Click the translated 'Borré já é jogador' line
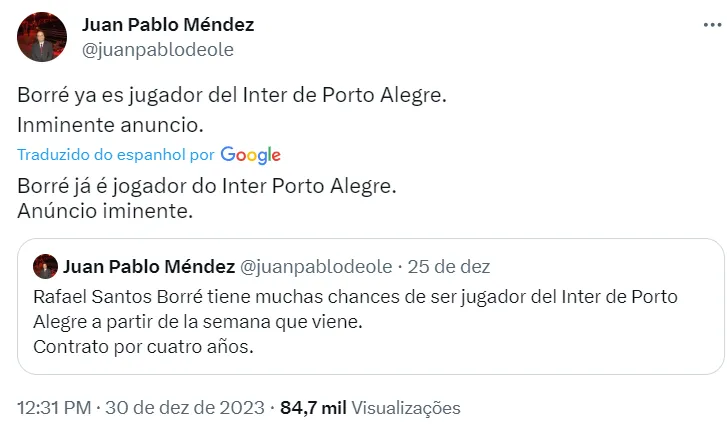This screenshot has height=435, width=727. [207, 186]
